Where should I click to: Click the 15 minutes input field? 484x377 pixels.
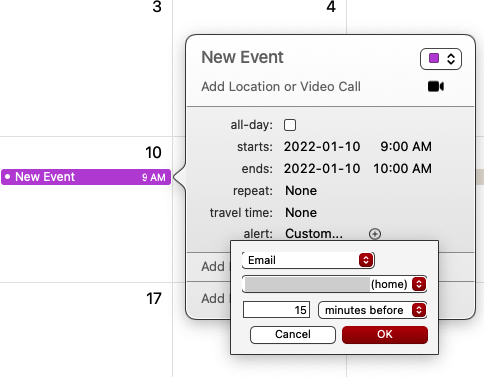pos(276,310)
